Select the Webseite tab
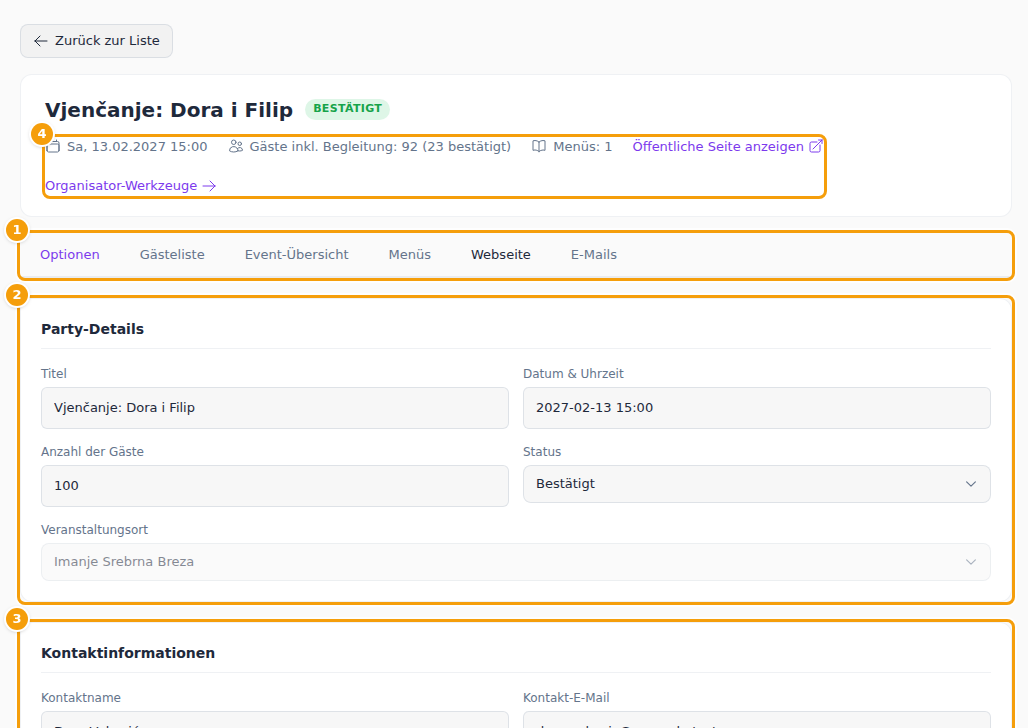Image resolution: width=1028 pixels, height=728 pixels. click(501, 254)
